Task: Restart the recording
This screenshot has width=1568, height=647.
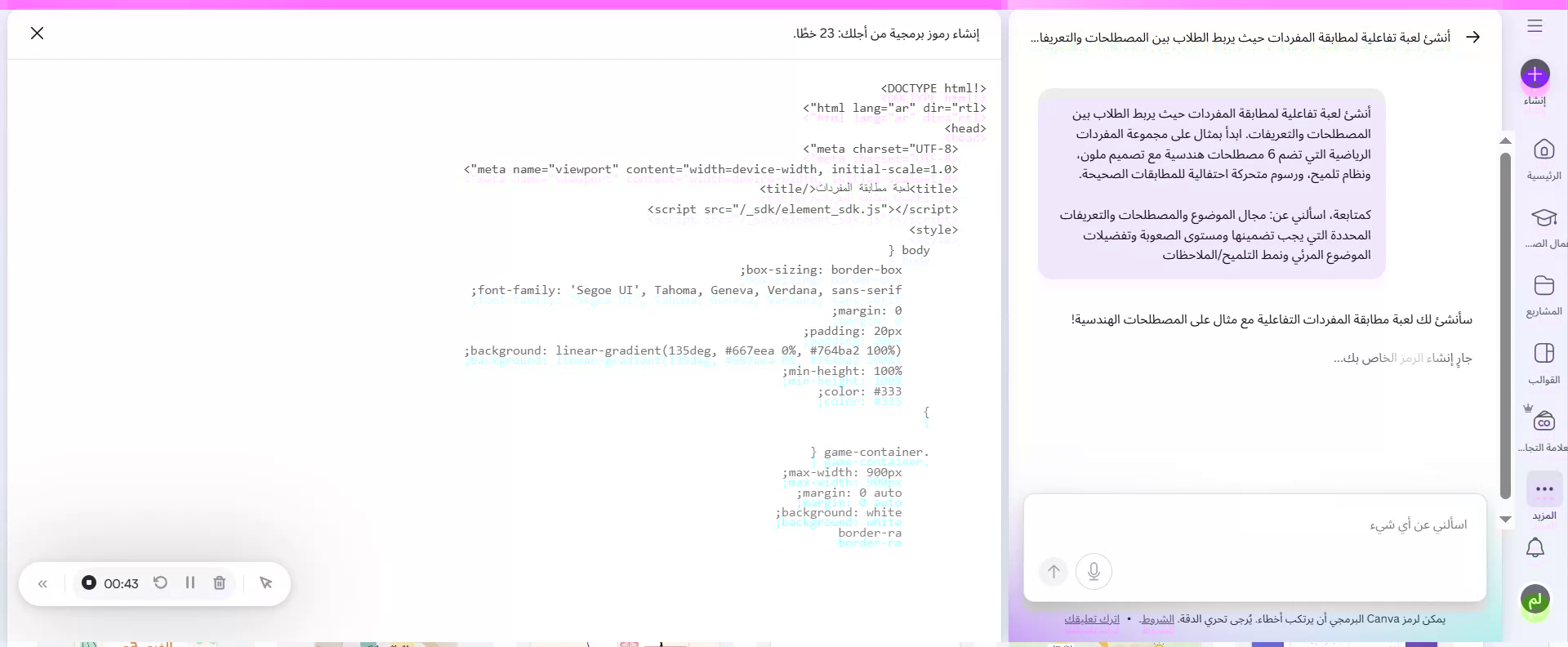Action: coord(161,582)
